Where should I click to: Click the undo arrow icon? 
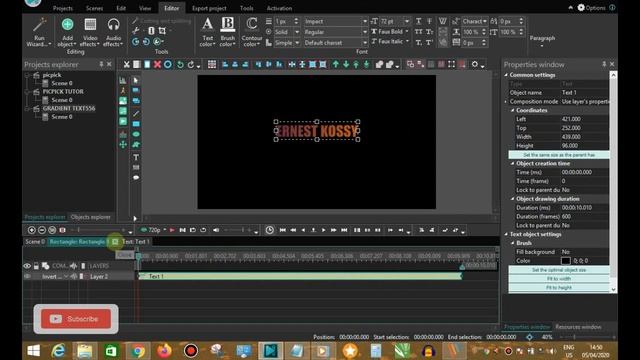pos(180,64)
